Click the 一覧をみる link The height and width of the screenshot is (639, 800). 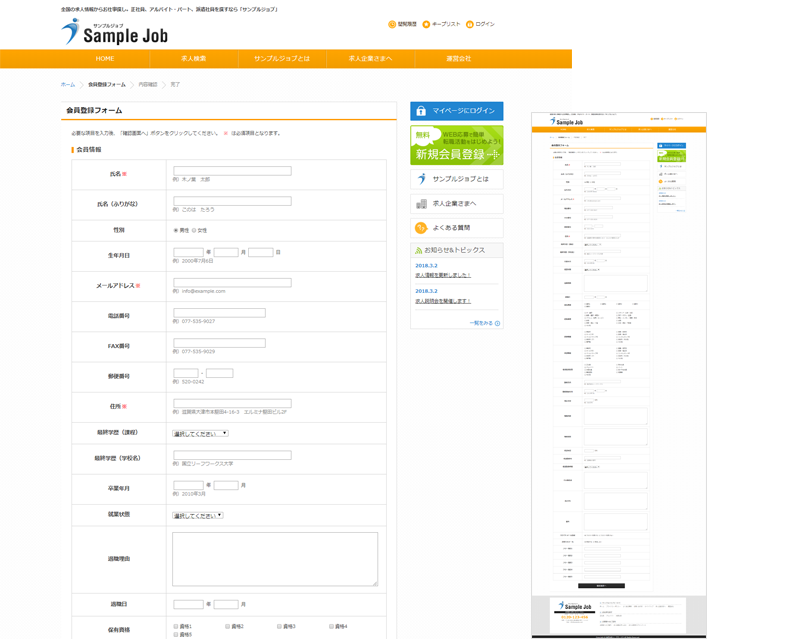[481, 323]
